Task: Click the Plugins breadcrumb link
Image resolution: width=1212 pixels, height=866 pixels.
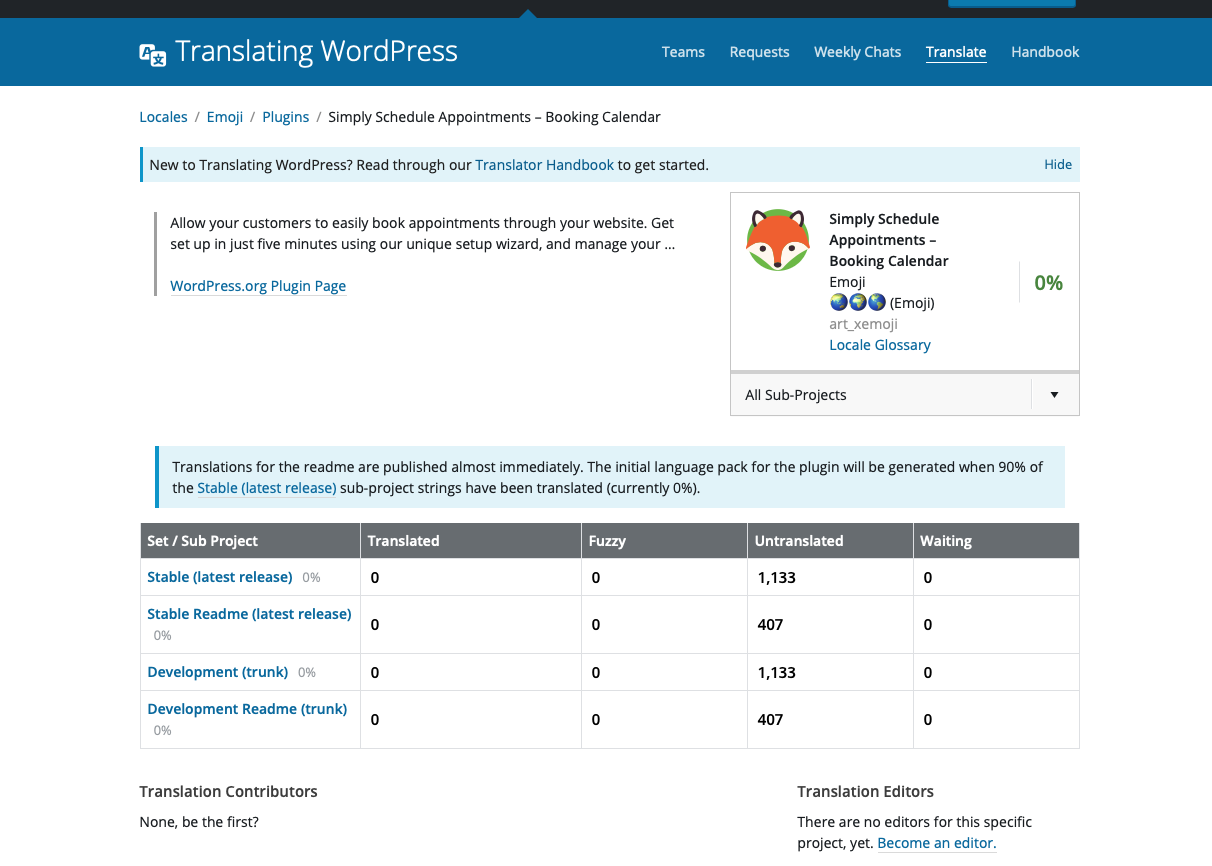Action: coord(286,116)
